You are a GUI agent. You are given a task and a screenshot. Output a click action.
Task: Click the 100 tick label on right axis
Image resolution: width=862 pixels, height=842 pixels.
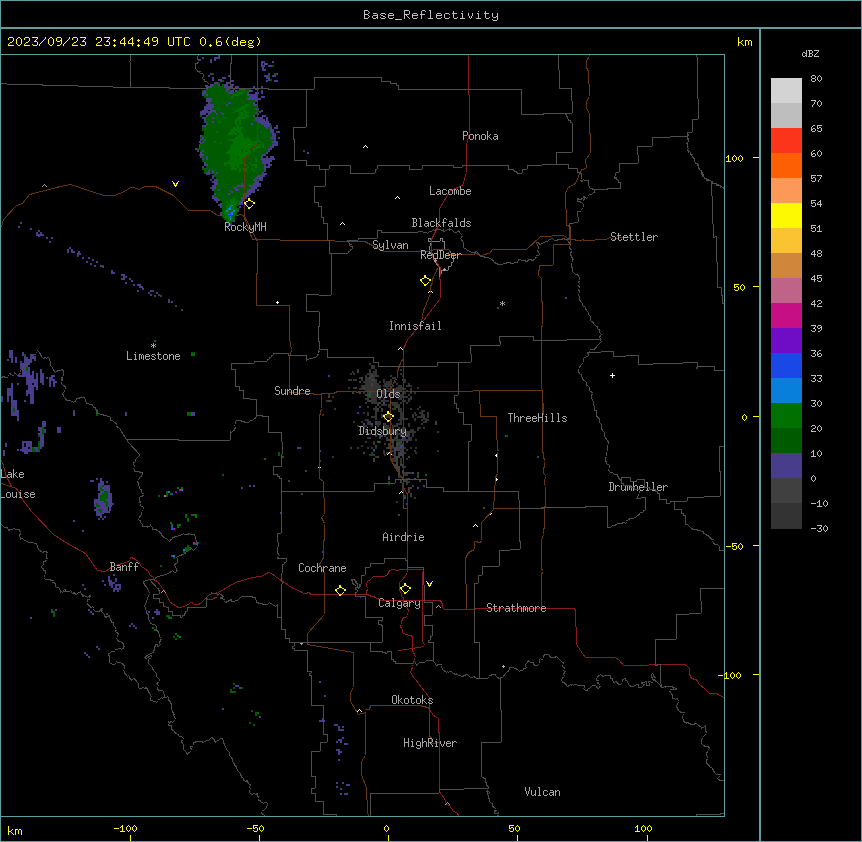(x=734, y=158)
